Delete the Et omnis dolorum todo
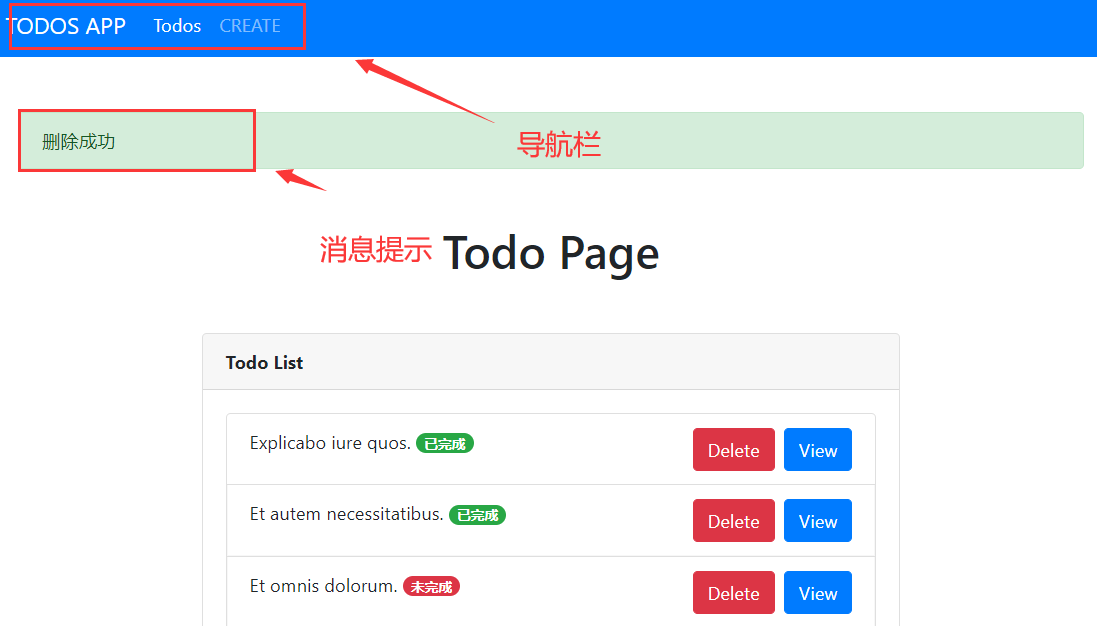 (733, 592)
